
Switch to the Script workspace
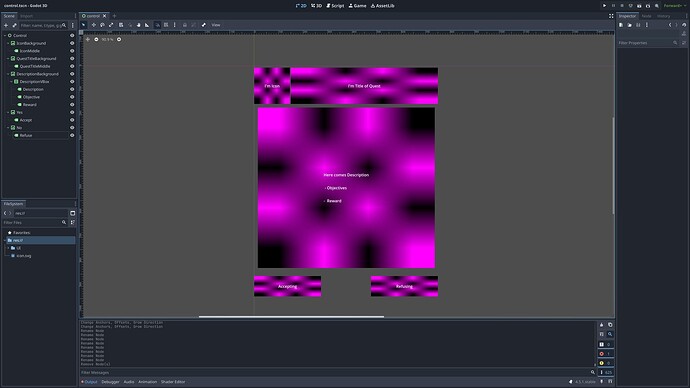tap(335, 6)
